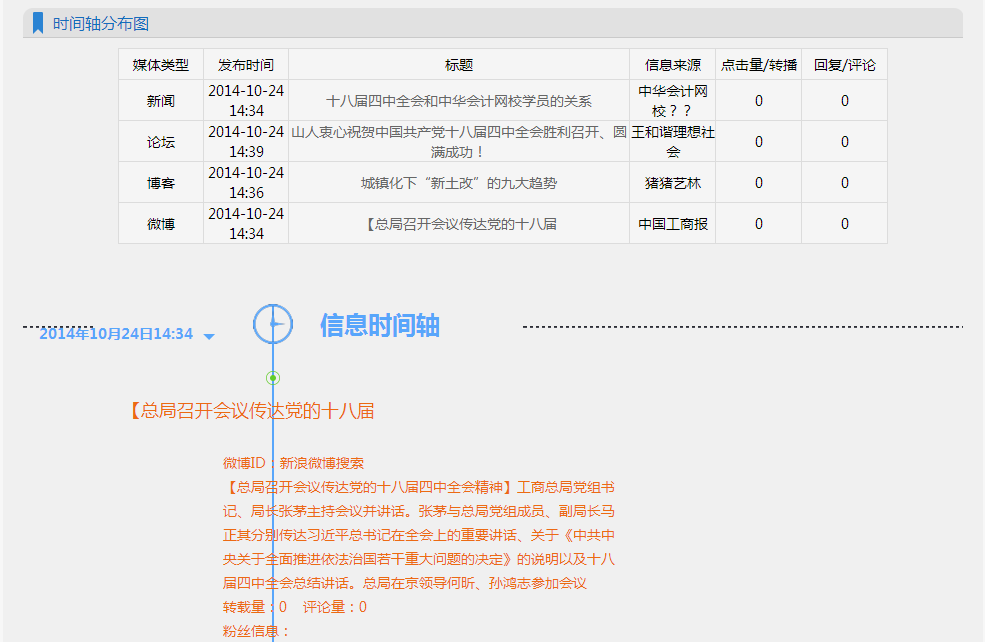Expand the date dropdown arrow beside 2014年10月24日14:34
985x642 pixels.
tap(209, 336)
